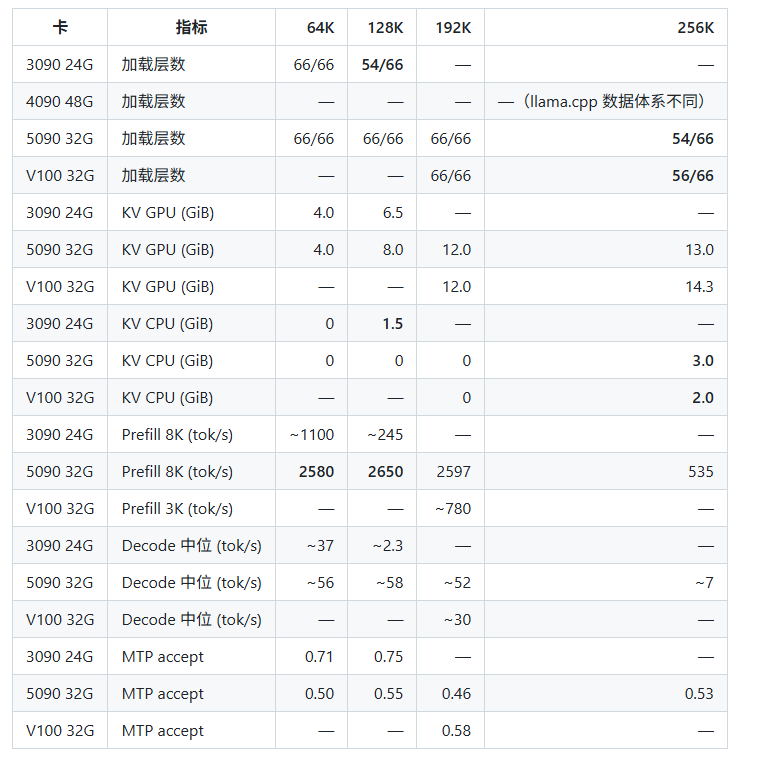This screenshot has height=761, width=769.
Task: Click 3090 24G in the KV GPU row
Action: 59,213
